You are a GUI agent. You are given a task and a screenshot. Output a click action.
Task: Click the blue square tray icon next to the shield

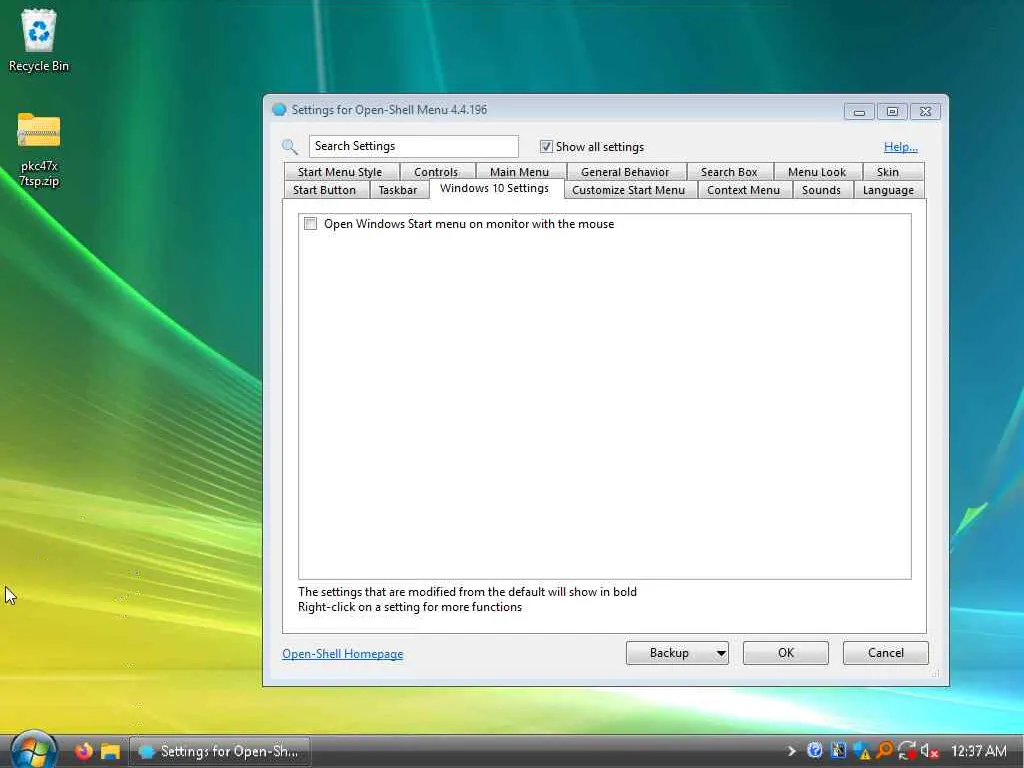pos(839,751)
